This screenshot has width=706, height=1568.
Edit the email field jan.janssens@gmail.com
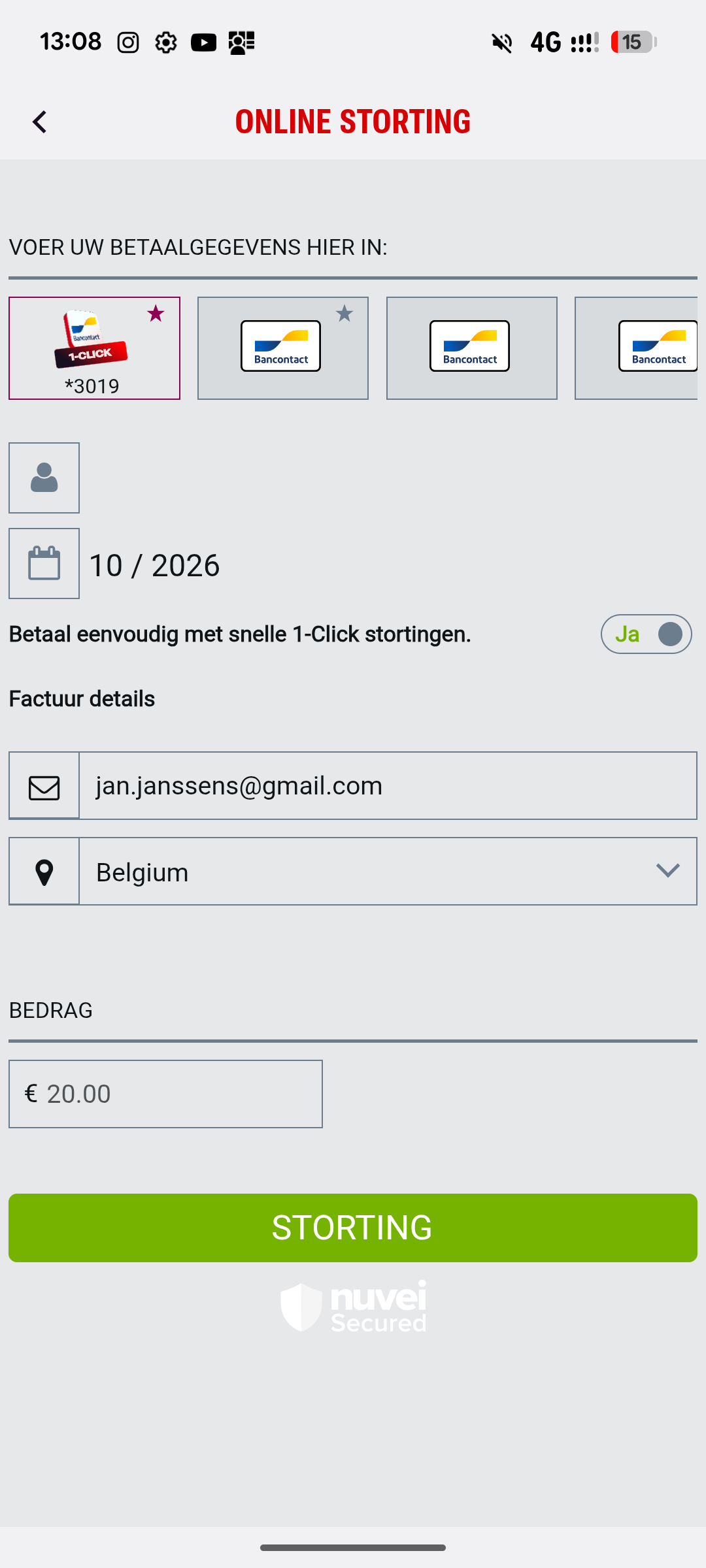[x=387, y=786]
